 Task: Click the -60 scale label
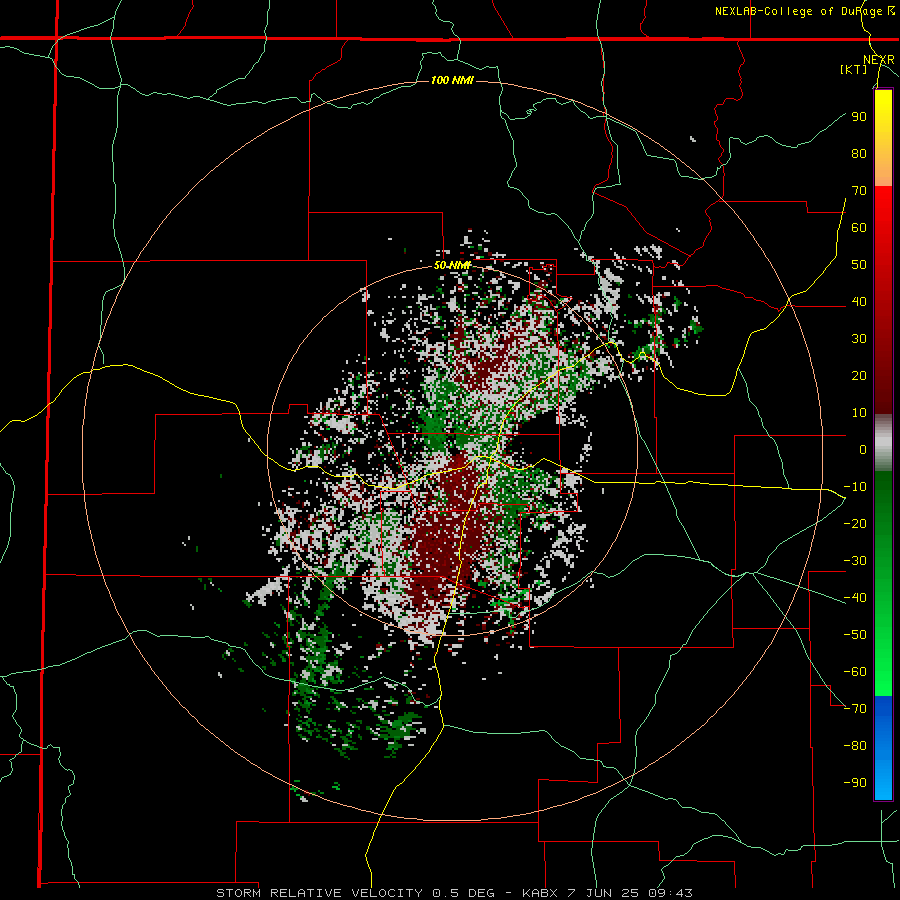[855, 672]
